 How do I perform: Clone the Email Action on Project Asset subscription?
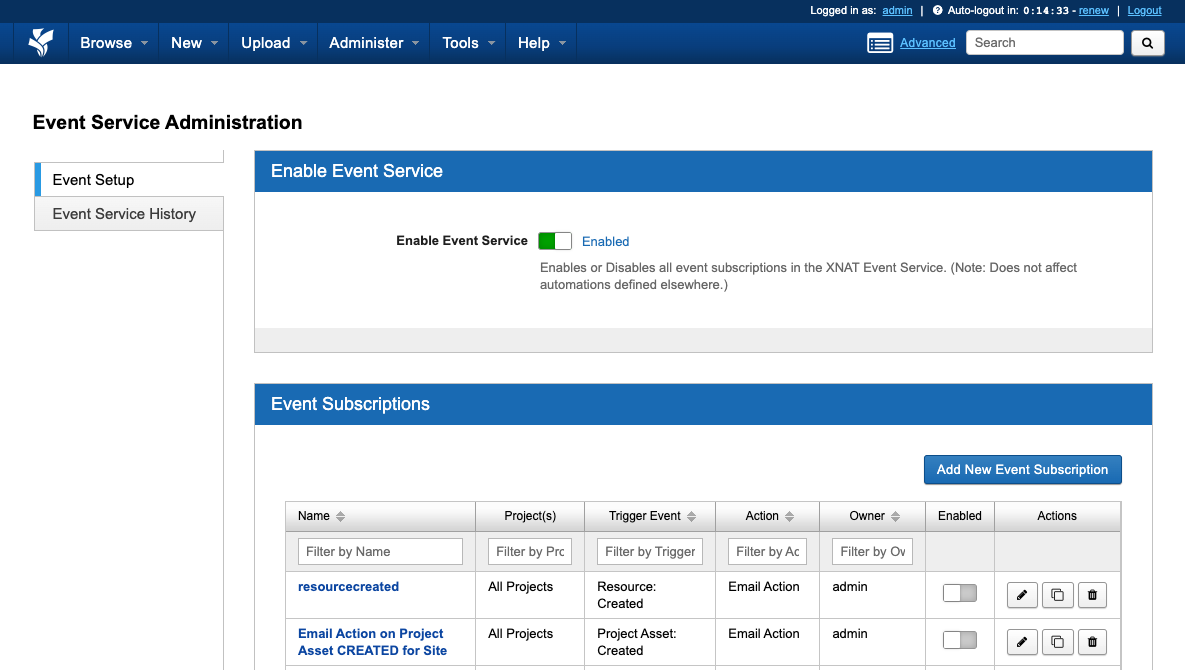point(1057,642)
